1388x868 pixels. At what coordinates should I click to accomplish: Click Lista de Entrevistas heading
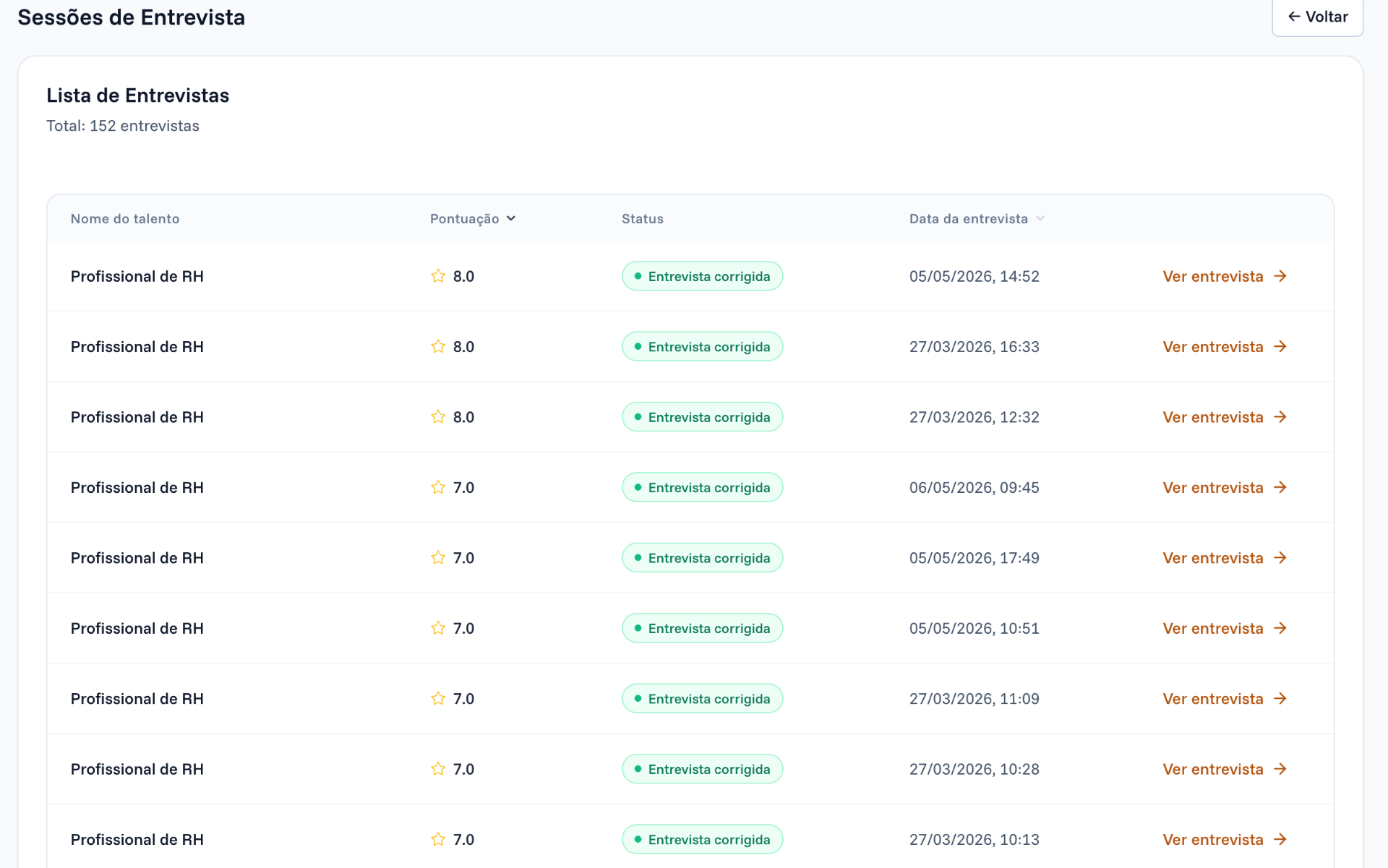138,95
